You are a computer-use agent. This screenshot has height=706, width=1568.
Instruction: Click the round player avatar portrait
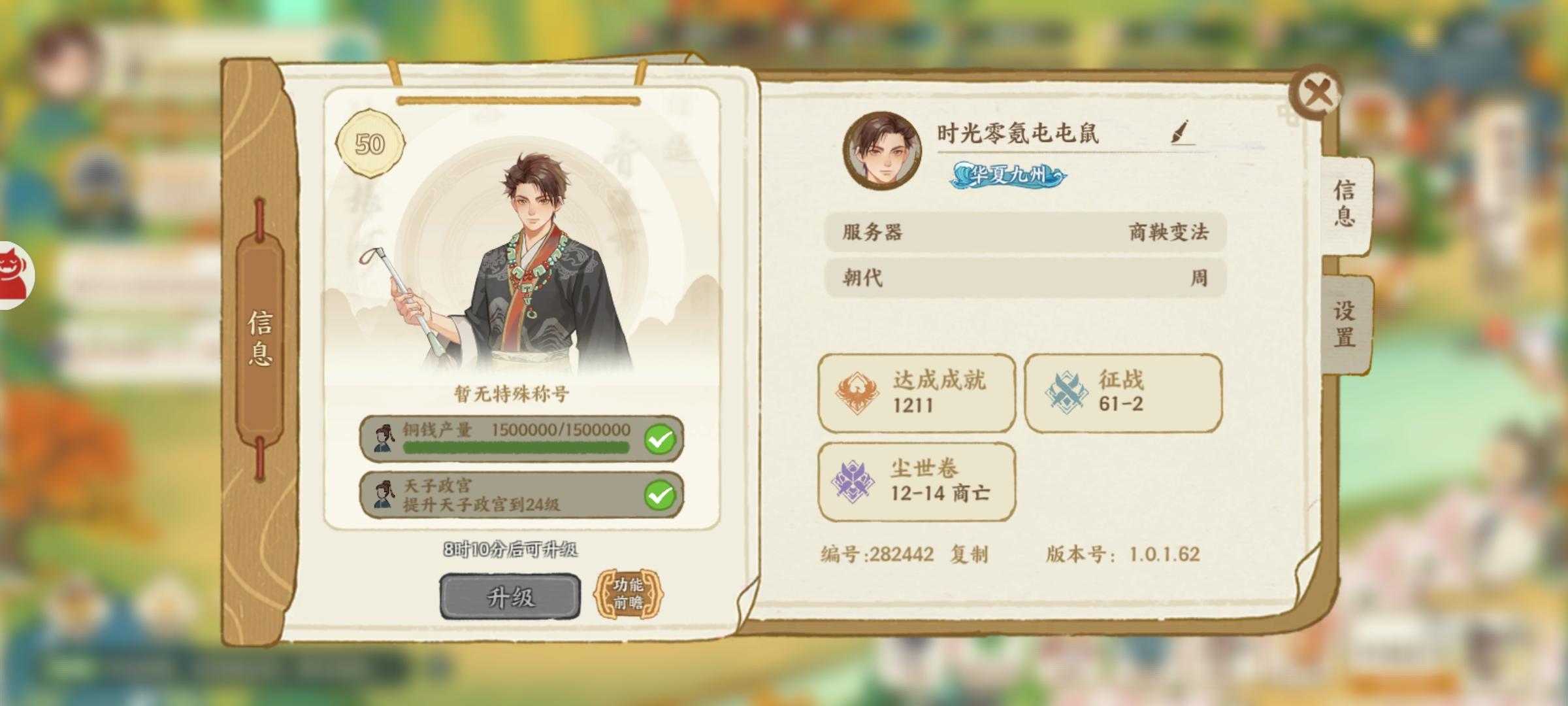(883, 151)
